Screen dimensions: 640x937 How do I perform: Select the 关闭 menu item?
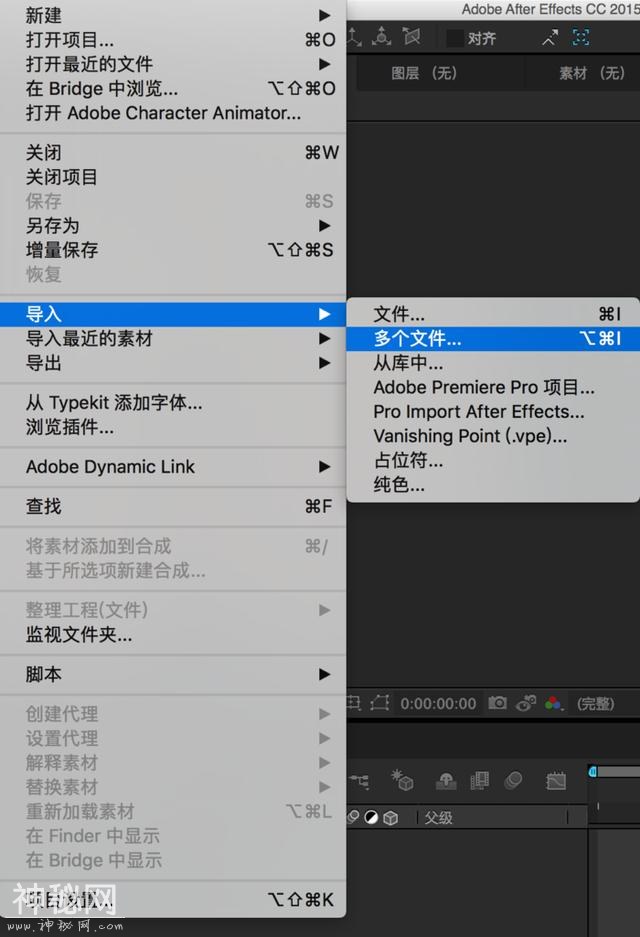(x=173, y=152)
